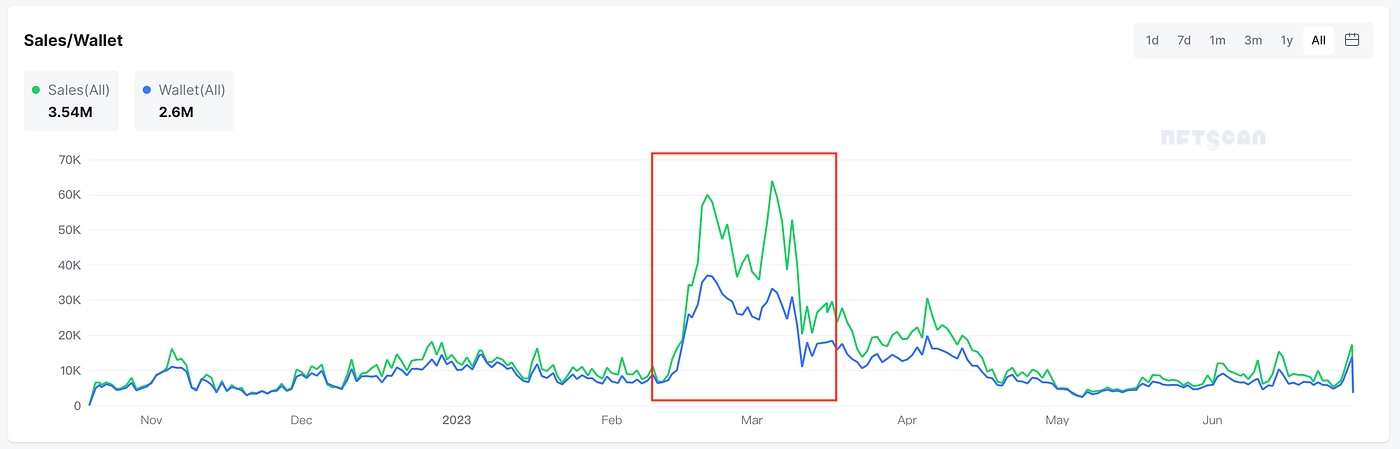
Task: Click the blue Wallet legend dot
Action: tap(147, 90)
